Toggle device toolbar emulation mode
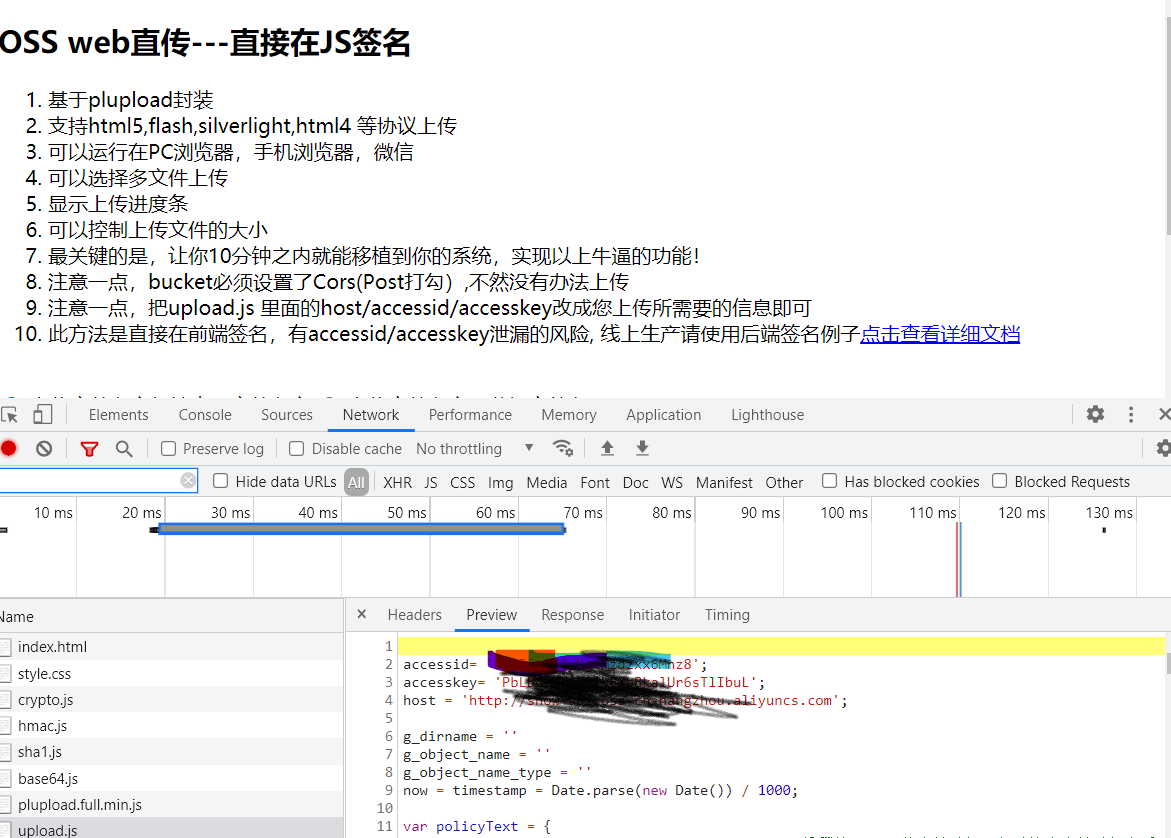Viewport: 1171px width, 838px height. click(x=41, y=413)
